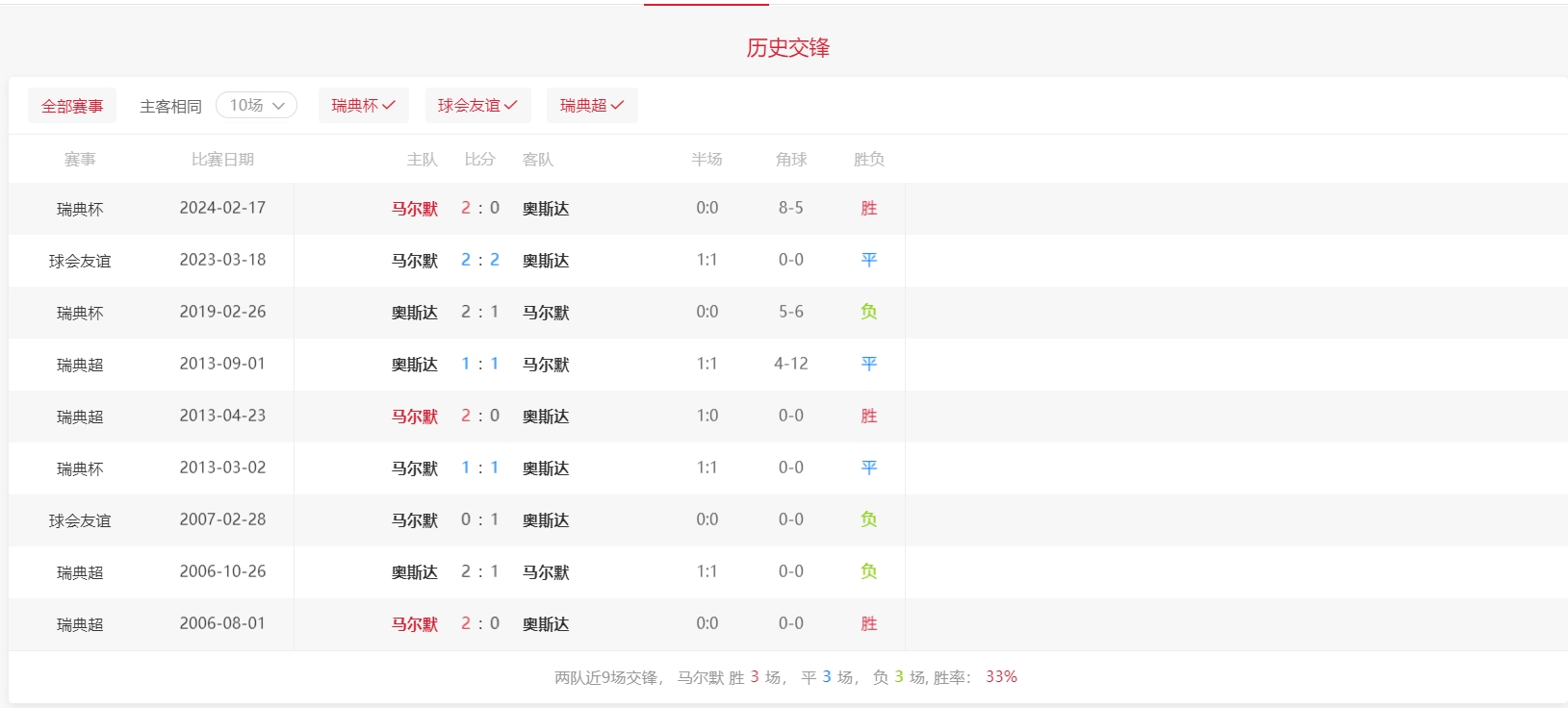Open away team 奥斯达 in 2023-03-18 match
The image size is (1568, 708).
[x=546, y=261]
